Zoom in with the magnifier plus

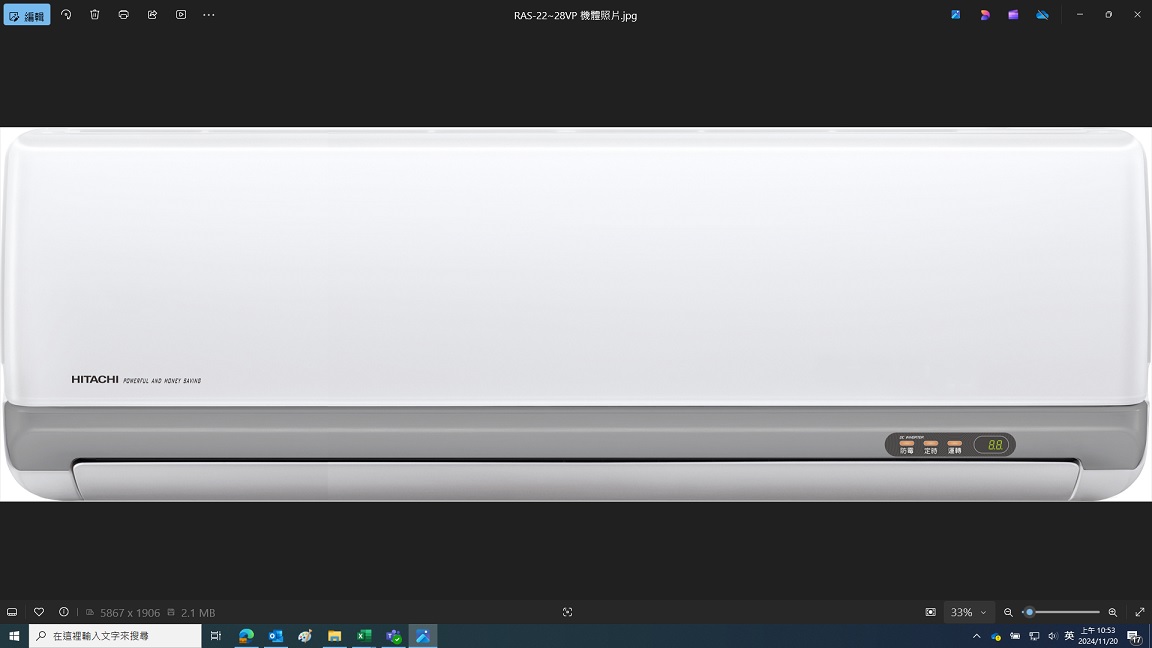1112,612
